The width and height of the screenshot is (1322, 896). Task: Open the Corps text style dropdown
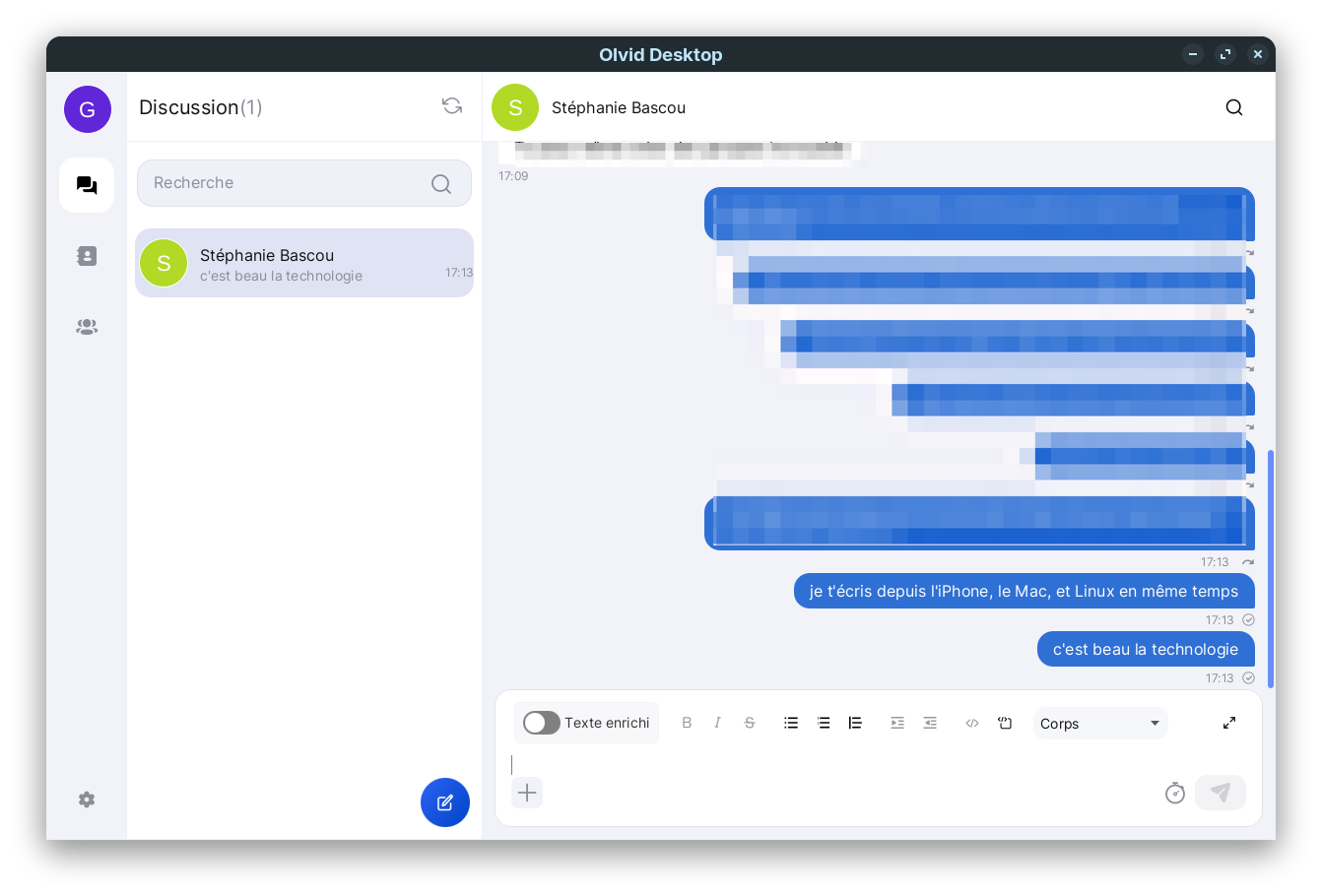[x=1099, y=724]
